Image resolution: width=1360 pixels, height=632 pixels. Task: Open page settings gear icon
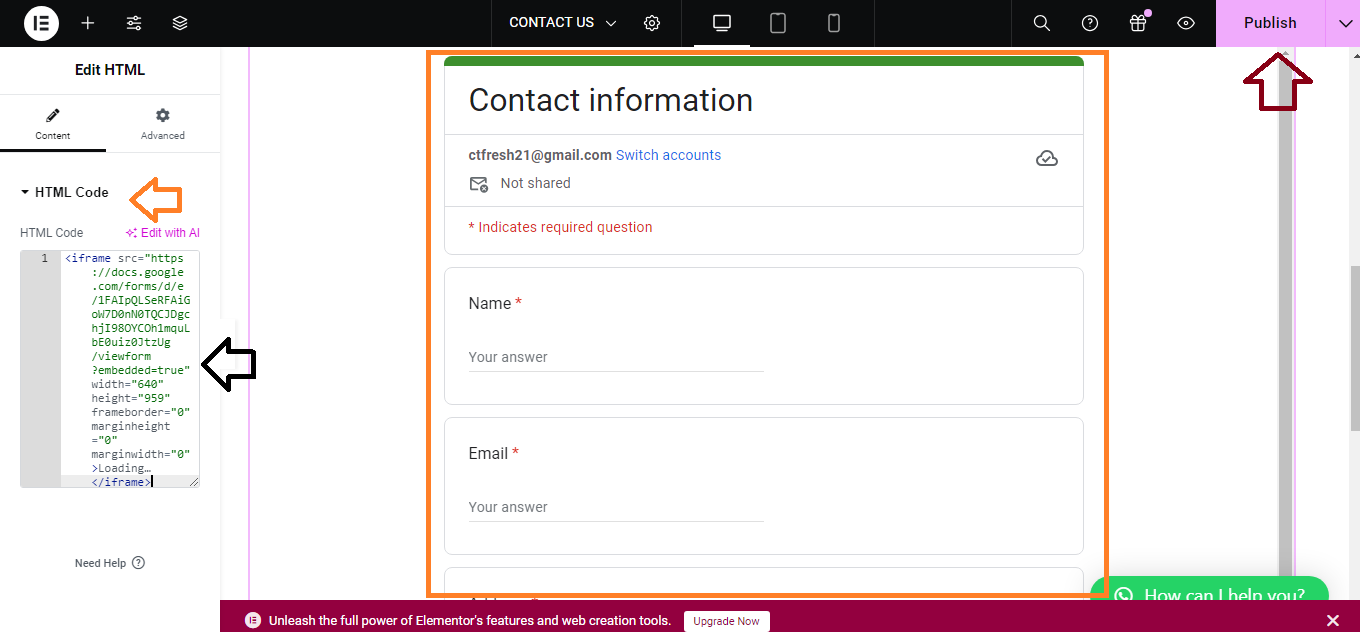[x=652, y=23]
